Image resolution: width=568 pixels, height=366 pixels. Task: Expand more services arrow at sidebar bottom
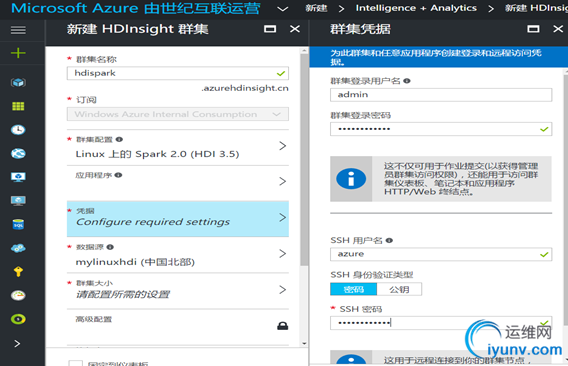[17, 343]
